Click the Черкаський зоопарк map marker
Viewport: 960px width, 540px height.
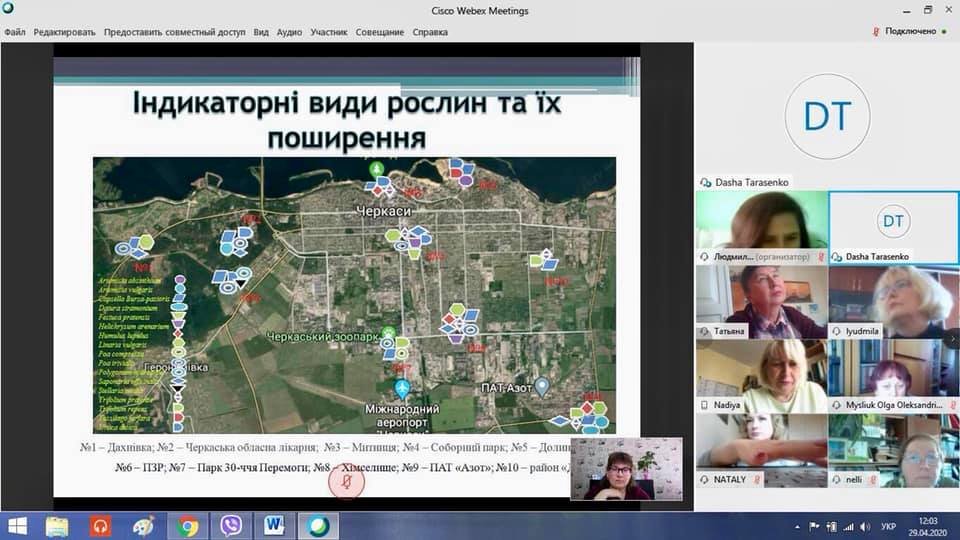click(388, 333)
